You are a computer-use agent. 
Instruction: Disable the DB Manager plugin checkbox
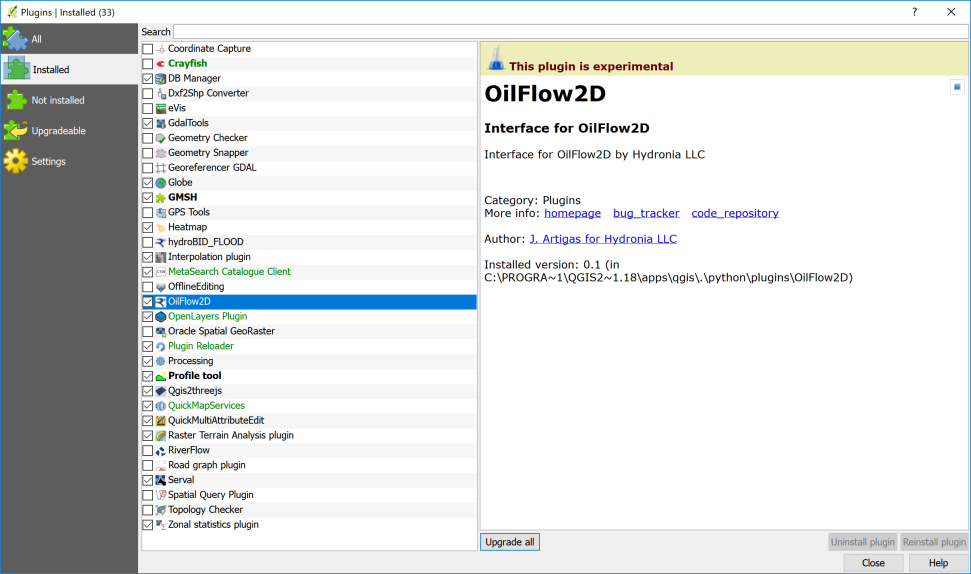(148, 79)
